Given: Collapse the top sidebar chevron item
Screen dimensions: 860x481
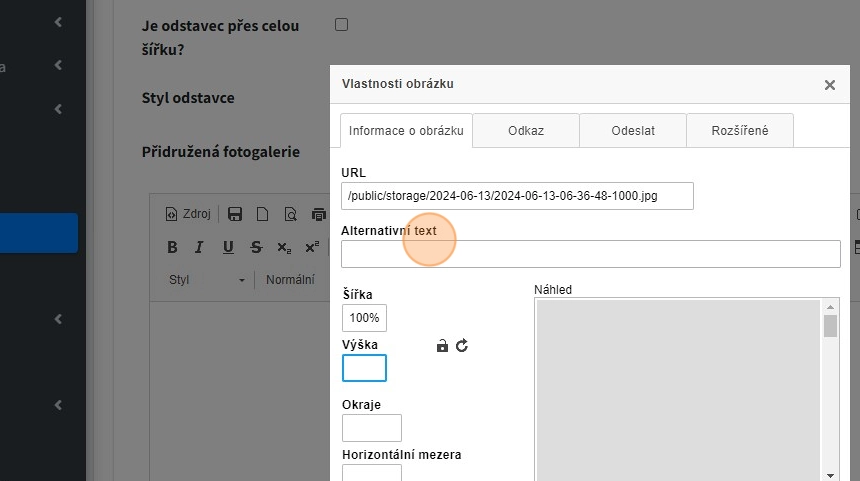Looking at the screenshot, I should 59,21.
